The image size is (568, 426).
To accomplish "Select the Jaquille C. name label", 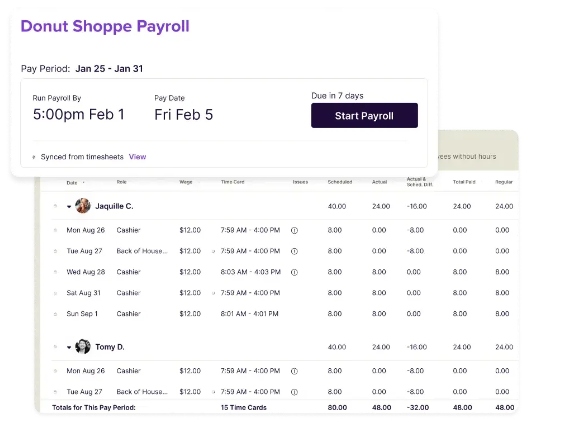I will pyautogui.click(x=114, y=206).
